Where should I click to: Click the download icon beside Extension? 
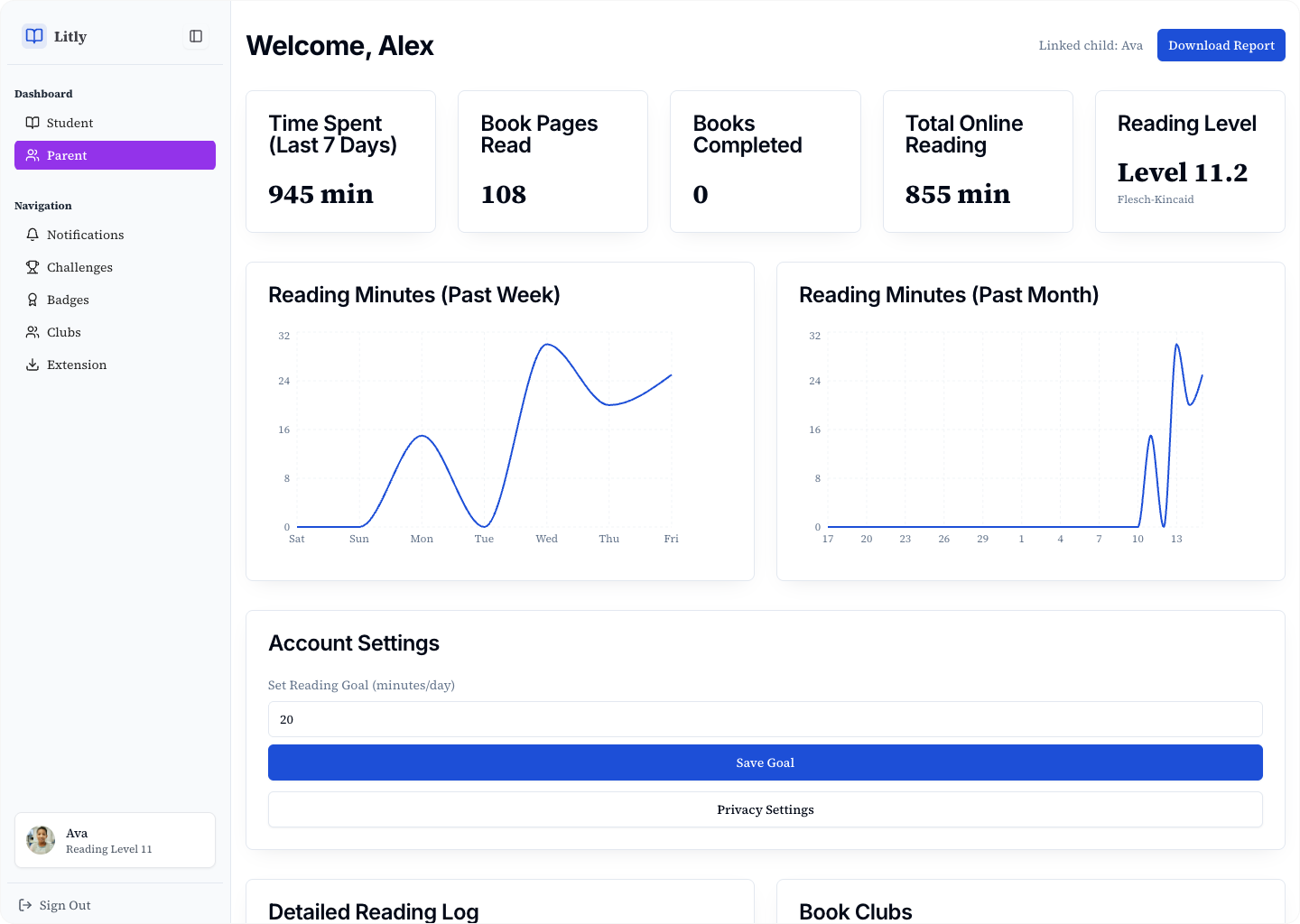coord(32,365)
